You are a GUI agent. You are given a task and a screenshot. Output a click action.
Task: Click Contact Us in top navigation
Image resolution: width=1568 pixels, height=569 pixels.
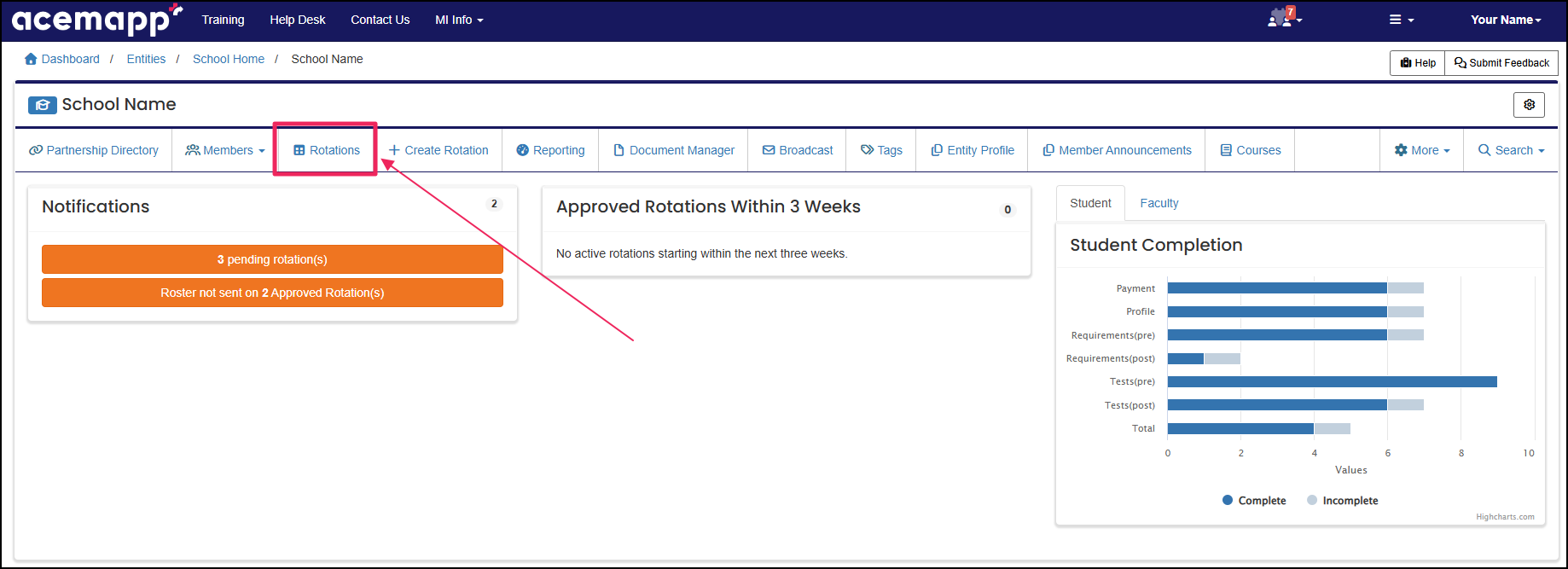point(380,20)
